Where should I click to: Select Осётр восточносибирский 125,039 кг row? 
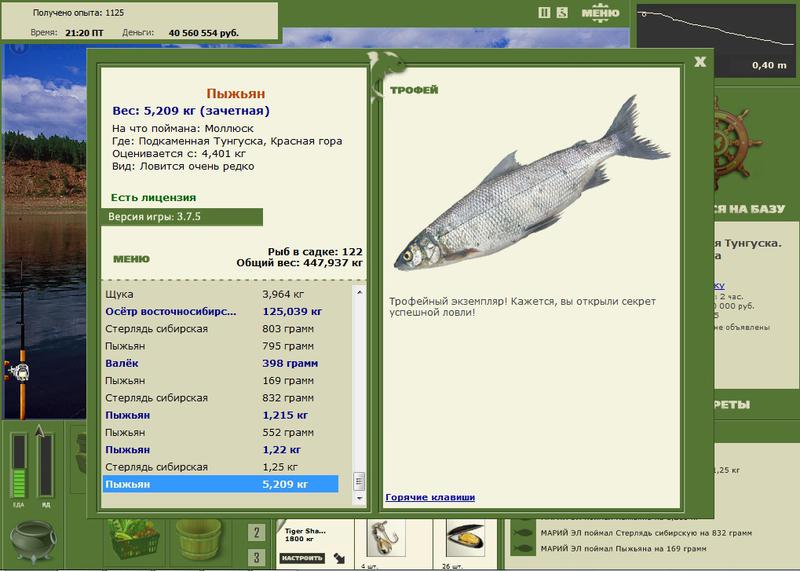tap(220, 311)
